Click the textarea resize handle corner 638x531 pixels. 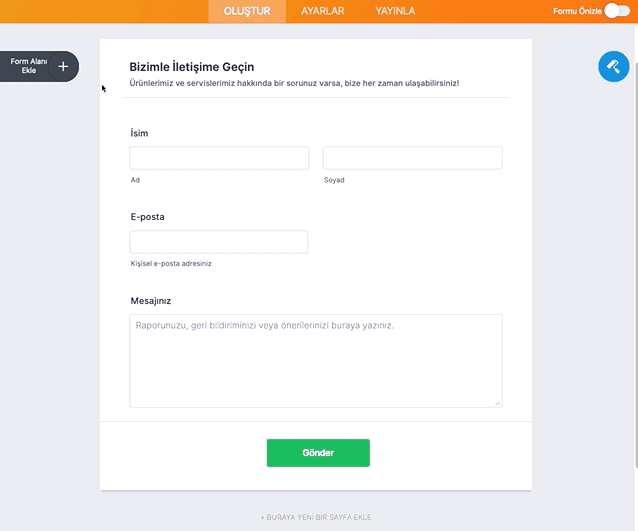498,403
